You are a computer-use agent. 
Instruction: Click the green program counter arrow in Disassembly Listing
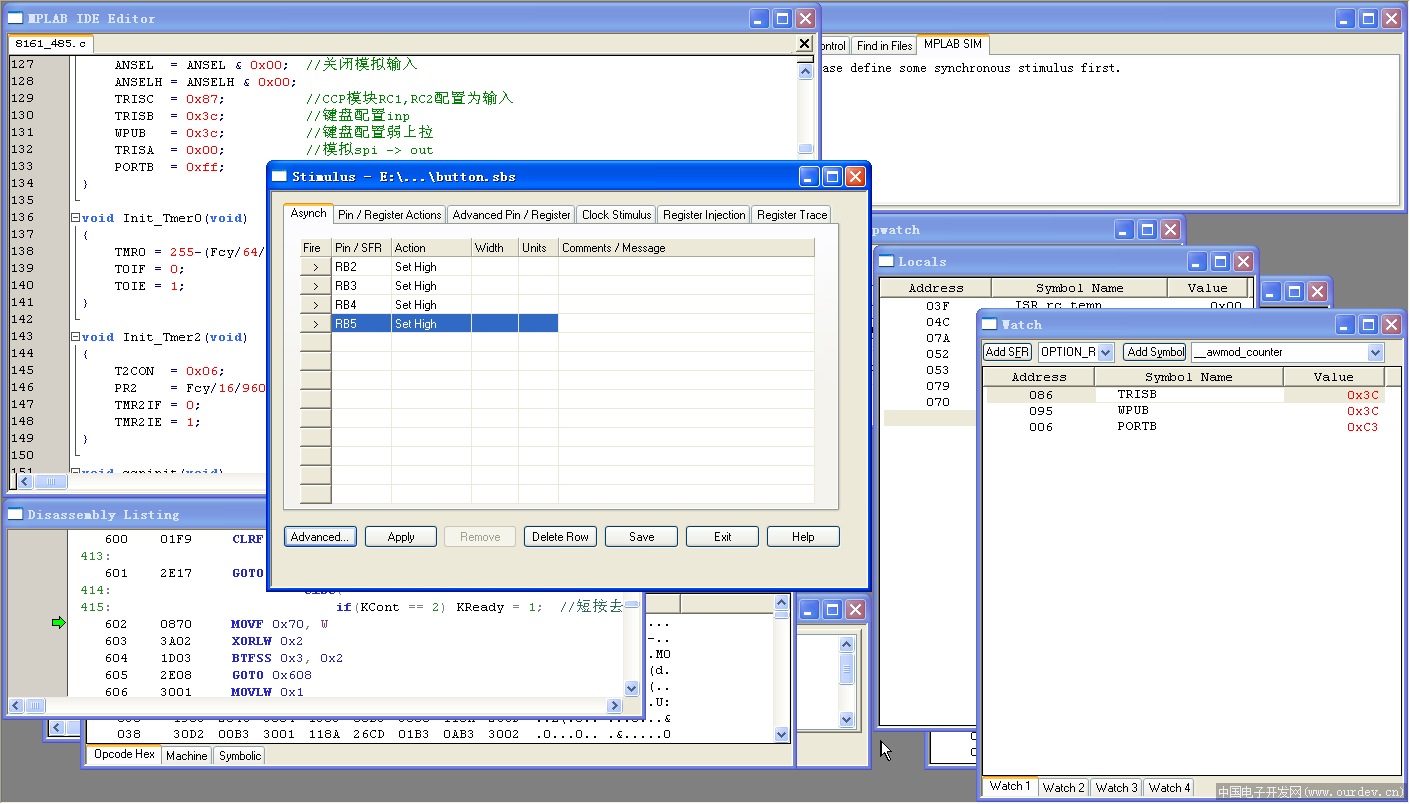59,623
